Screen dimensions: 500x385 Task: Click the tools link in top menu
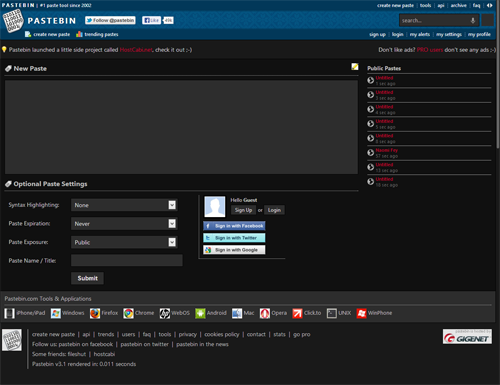pyautogui.click(x=426, y=5)
